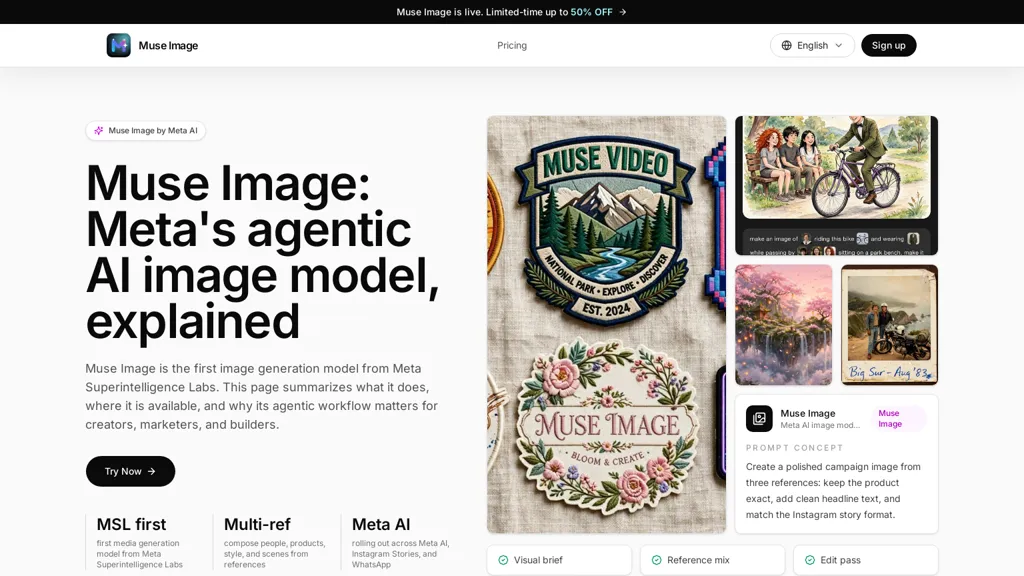
Task: Click the 50% OFF promo banner
Action: 511,12
